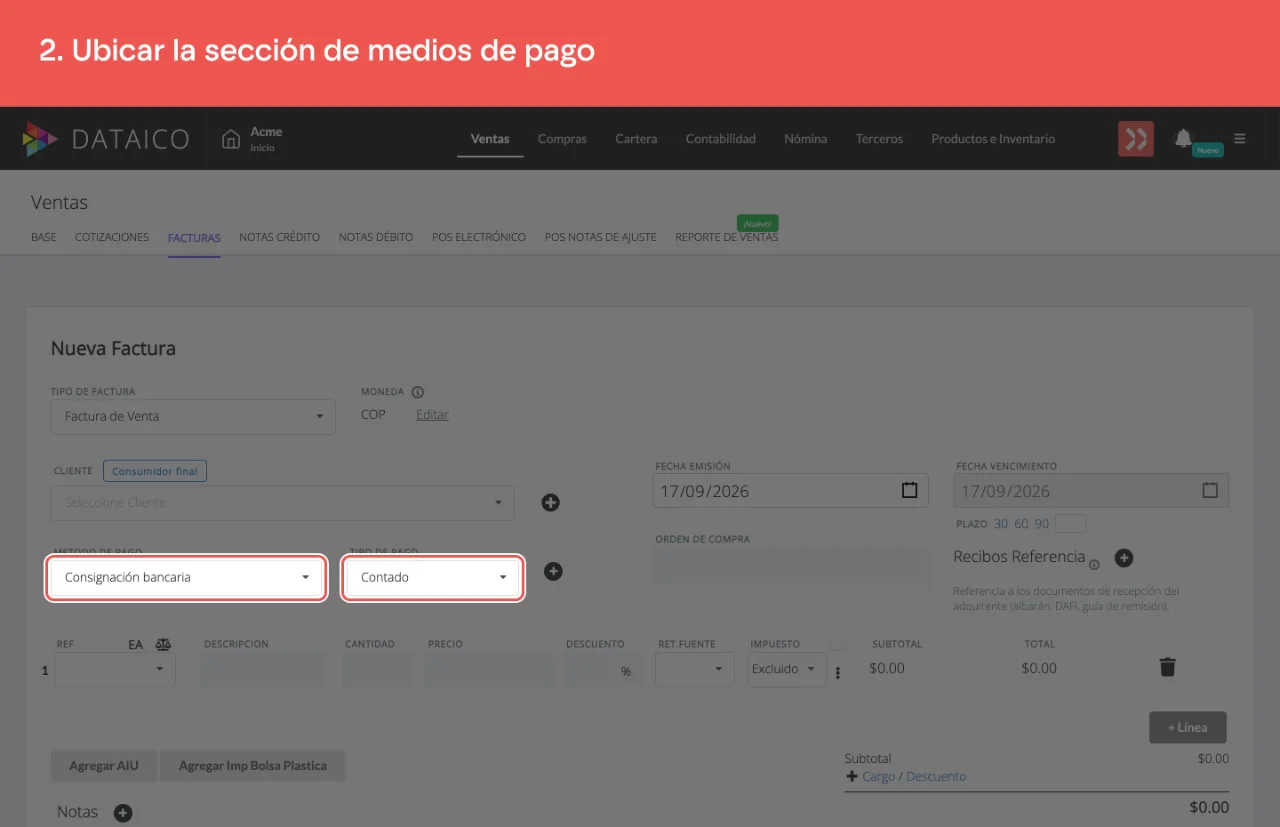Click the Descuento link under Subtotal

(x=936, y=776)
